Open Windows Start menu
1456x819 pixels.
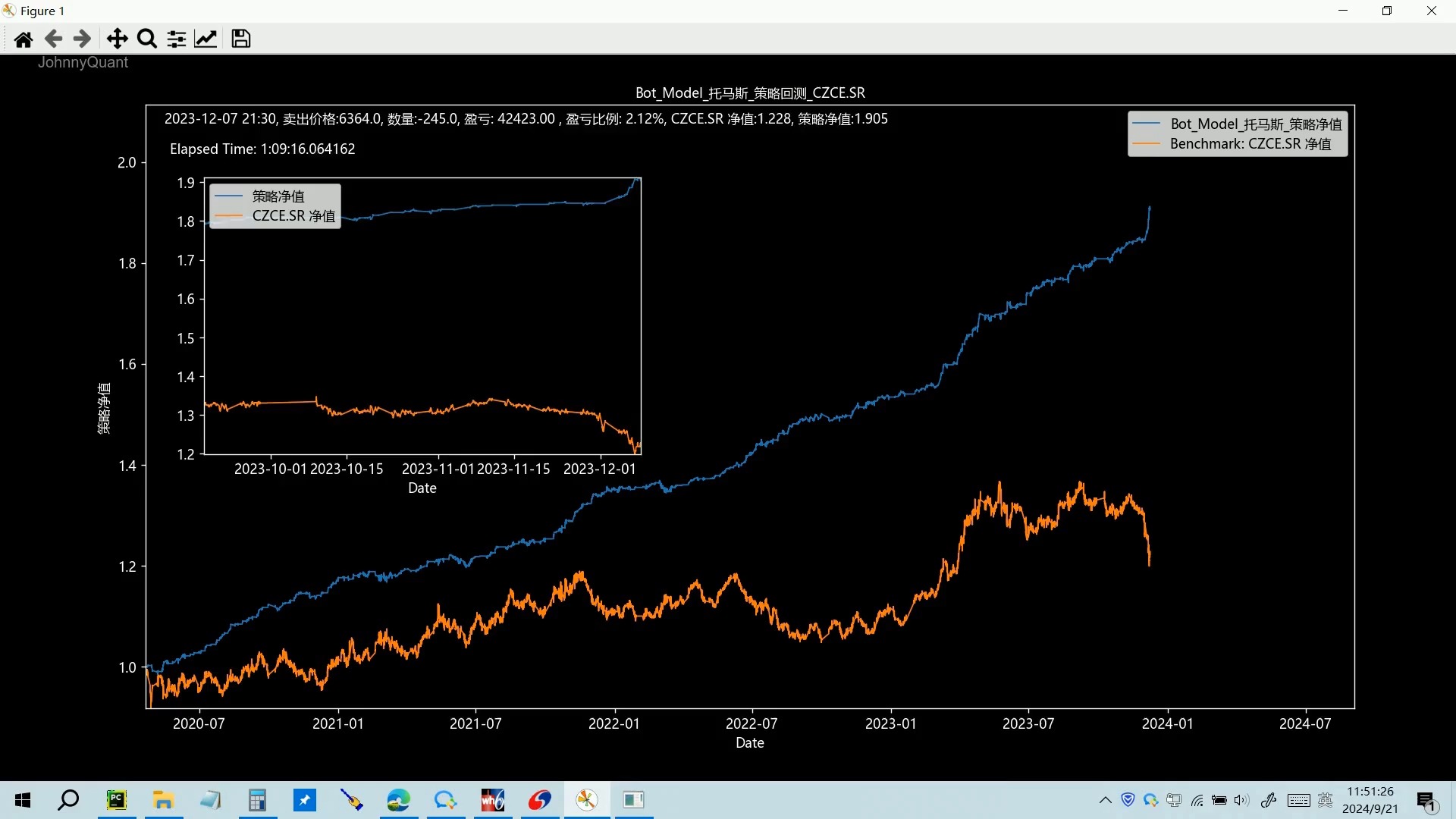tap(23, 800)
